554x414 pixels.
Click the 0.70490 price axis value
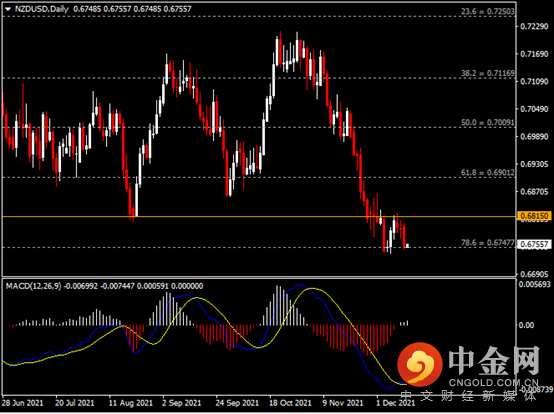(534, 109)
